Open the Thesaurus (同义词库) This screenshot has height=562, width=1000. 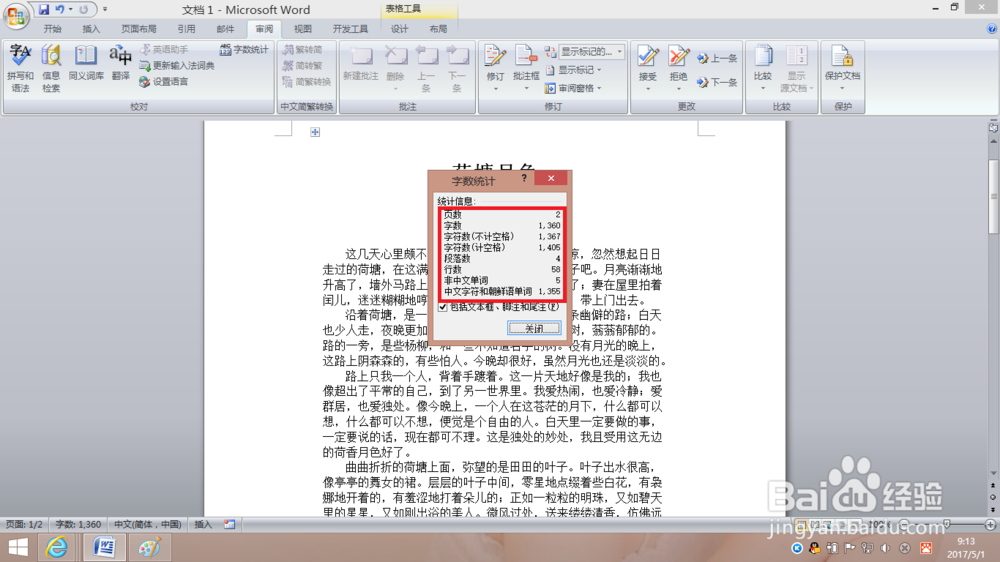click(x=86, y=64)
